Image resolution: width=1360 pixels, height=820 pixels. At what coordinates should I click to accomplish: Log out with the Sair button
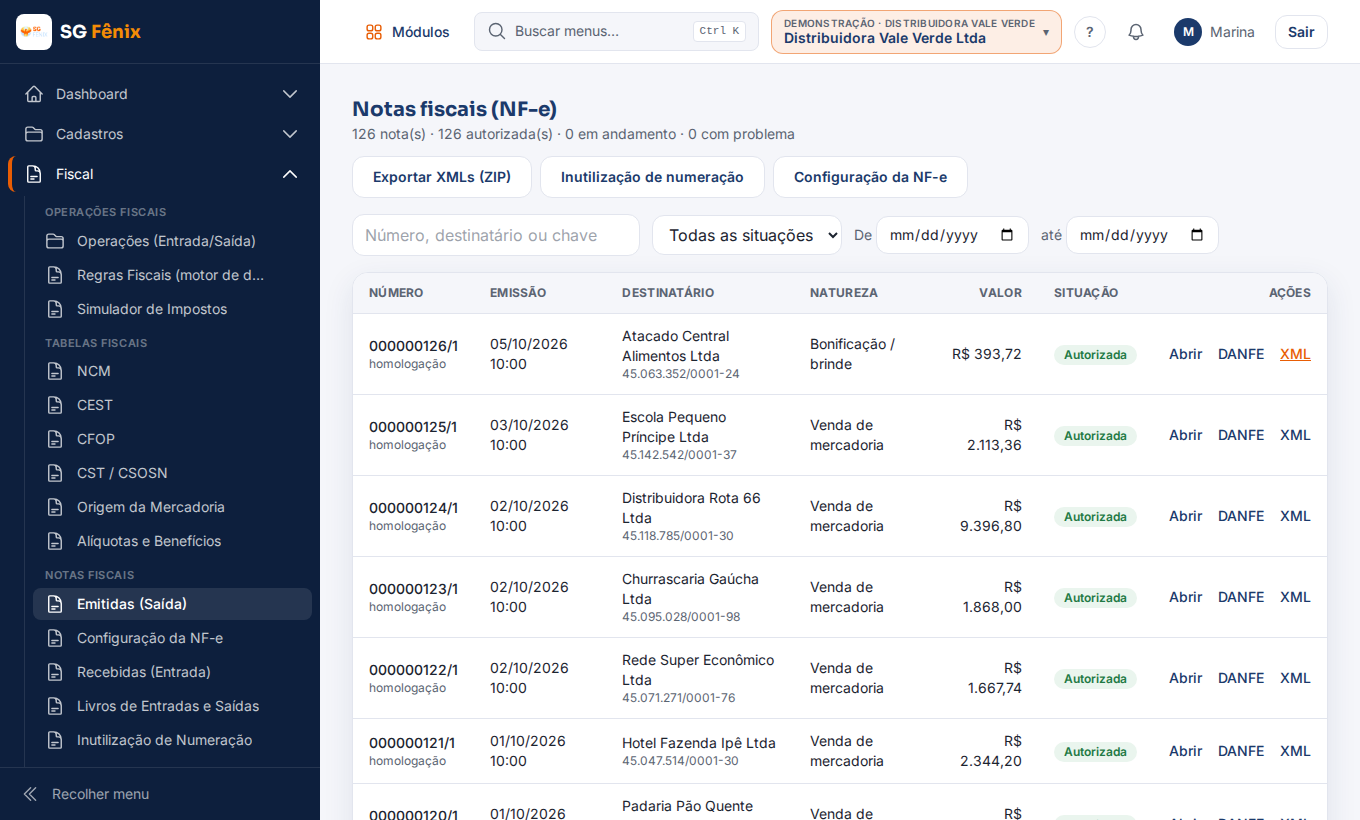pyautogui.click(x=1301, y=32)
